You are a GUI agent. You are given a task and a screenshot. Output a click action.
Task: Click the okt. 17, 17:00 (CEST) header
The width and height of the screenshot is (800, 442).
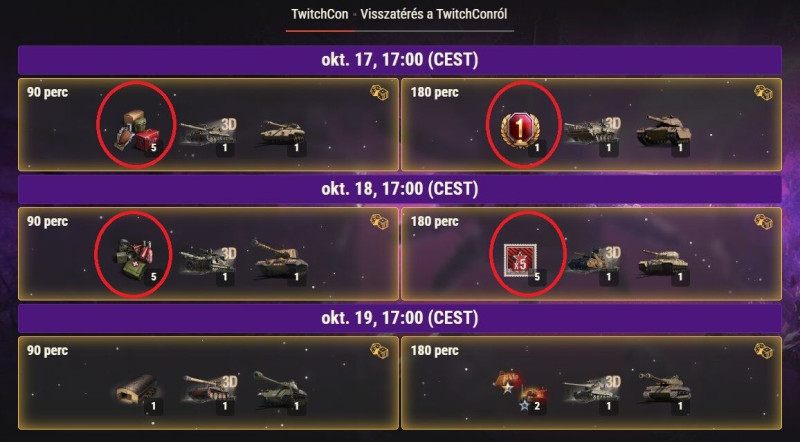pyautogui.click(x=399, y=60)
